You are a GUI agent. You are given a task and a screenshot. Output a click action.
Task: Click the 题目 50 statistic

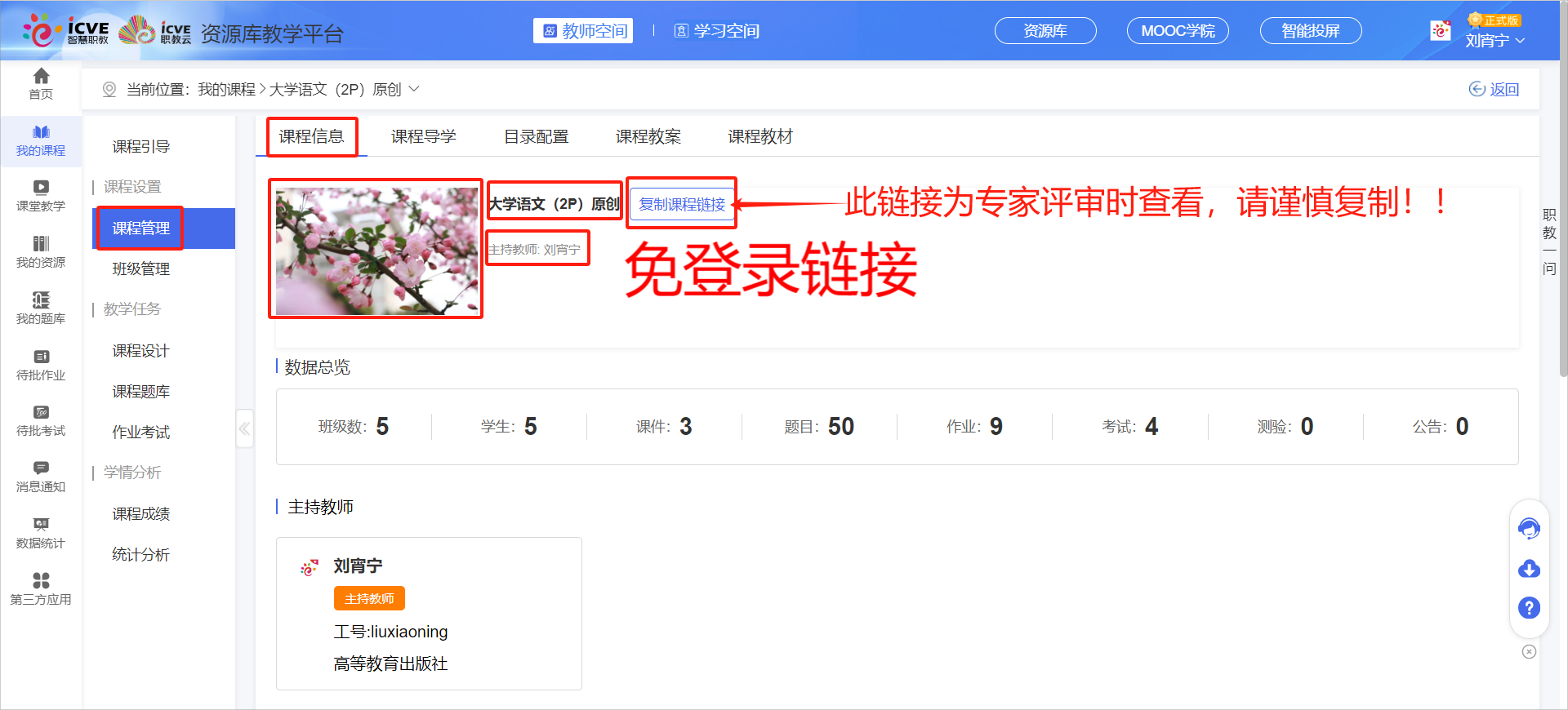(x=818, y=427)
